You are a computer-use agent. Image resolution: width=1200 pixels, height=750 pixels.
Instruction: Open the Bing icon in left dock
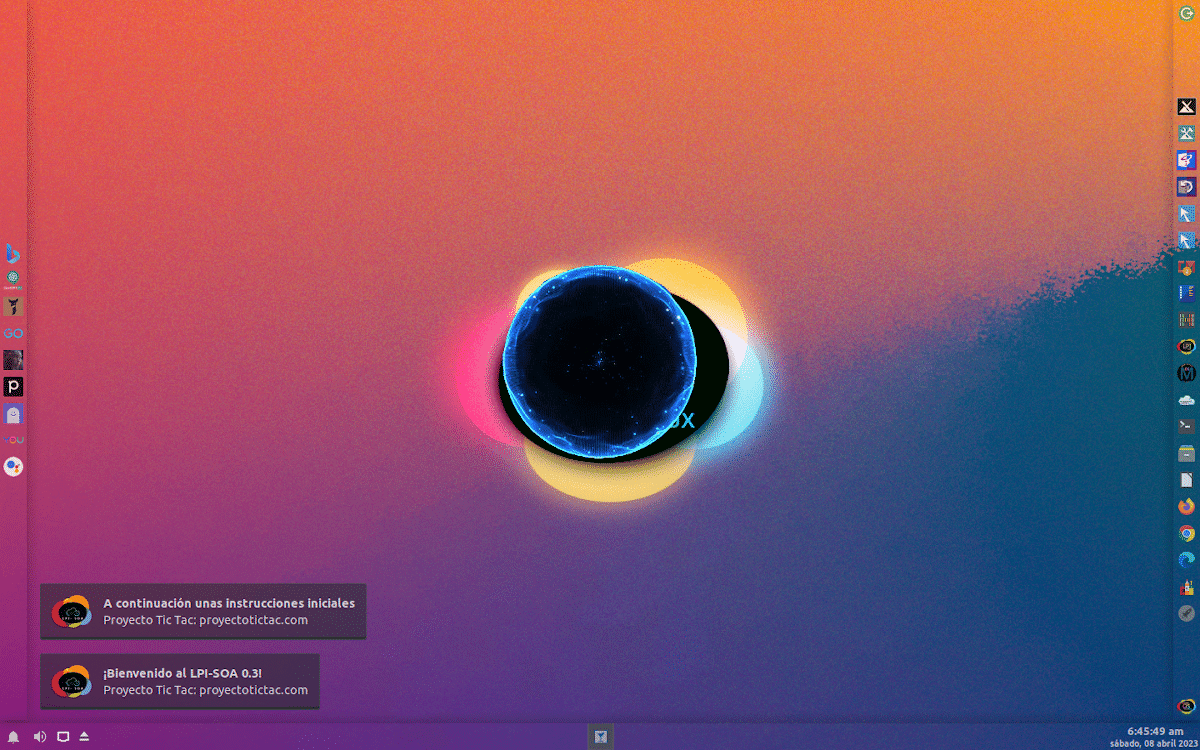13,252
